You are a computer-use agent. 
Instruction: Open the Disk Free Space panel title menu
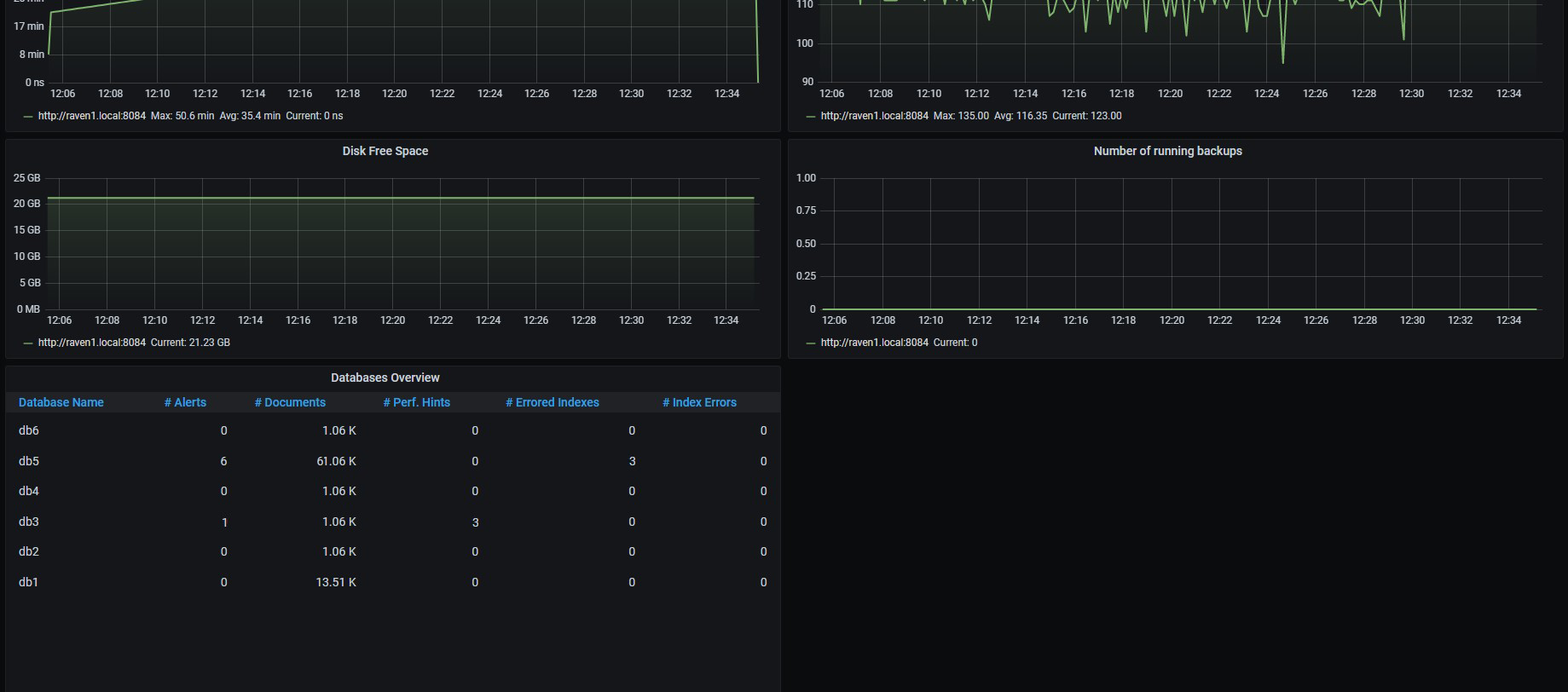tap(385, 151)
